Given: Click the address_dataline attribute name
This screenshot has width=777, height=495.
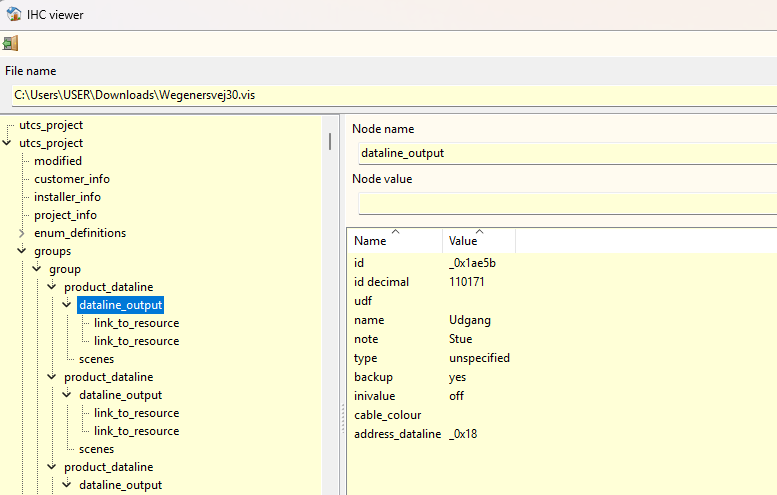Looking at the screenshot, I should pos(397,434).
